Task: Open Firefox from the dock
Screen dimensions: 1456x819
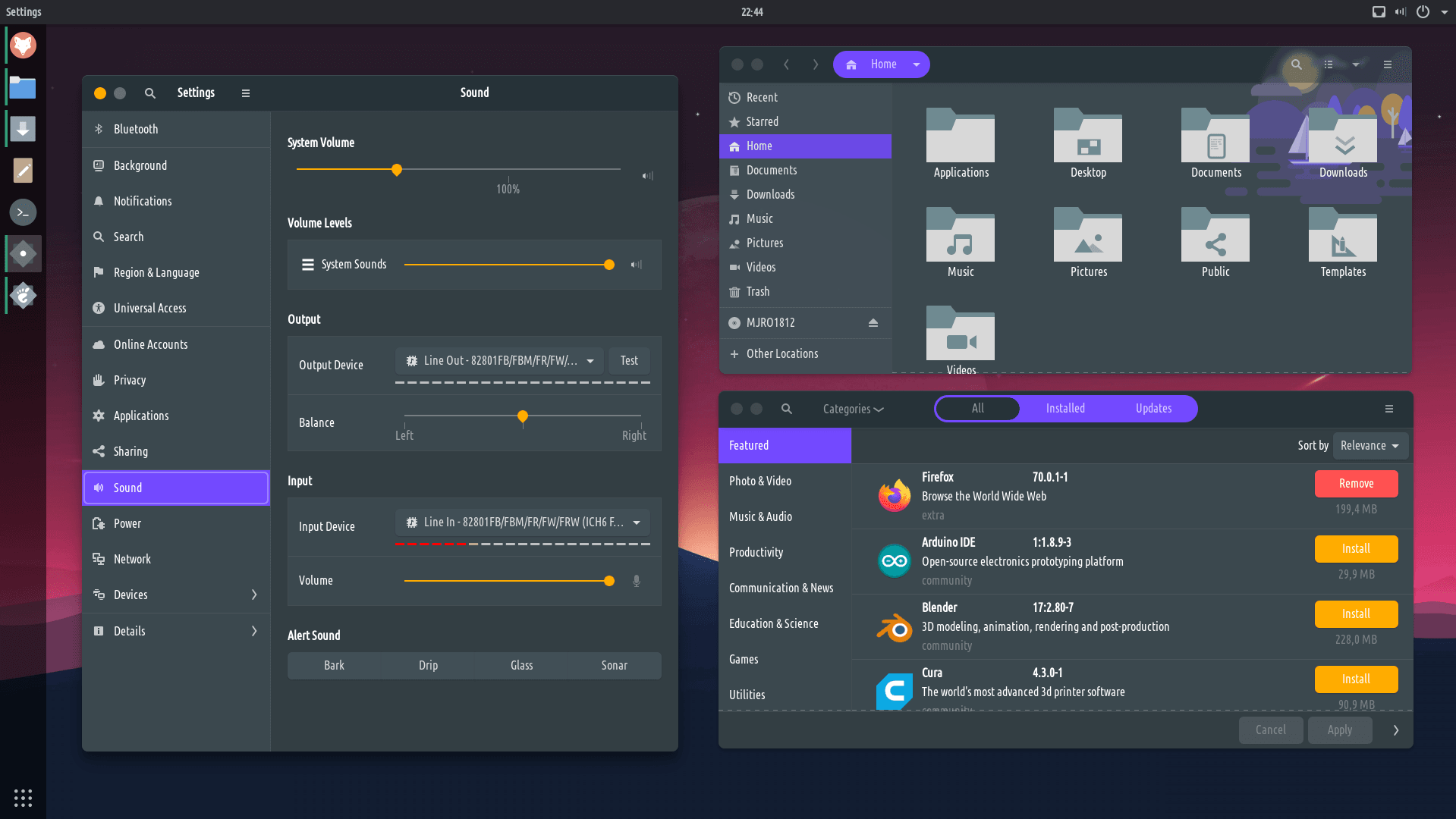Action: click(x=23, y=45)
